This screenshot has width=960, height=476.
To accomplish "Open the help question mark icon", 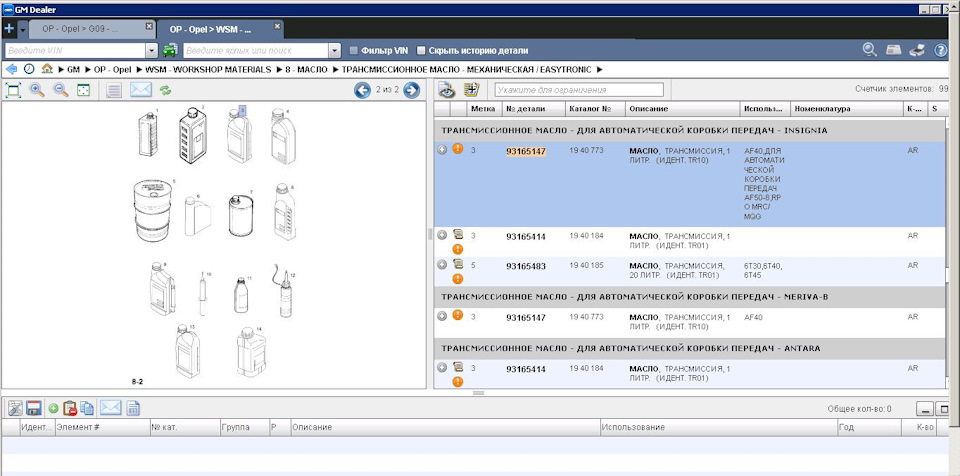I will click(x=941, y=50).
